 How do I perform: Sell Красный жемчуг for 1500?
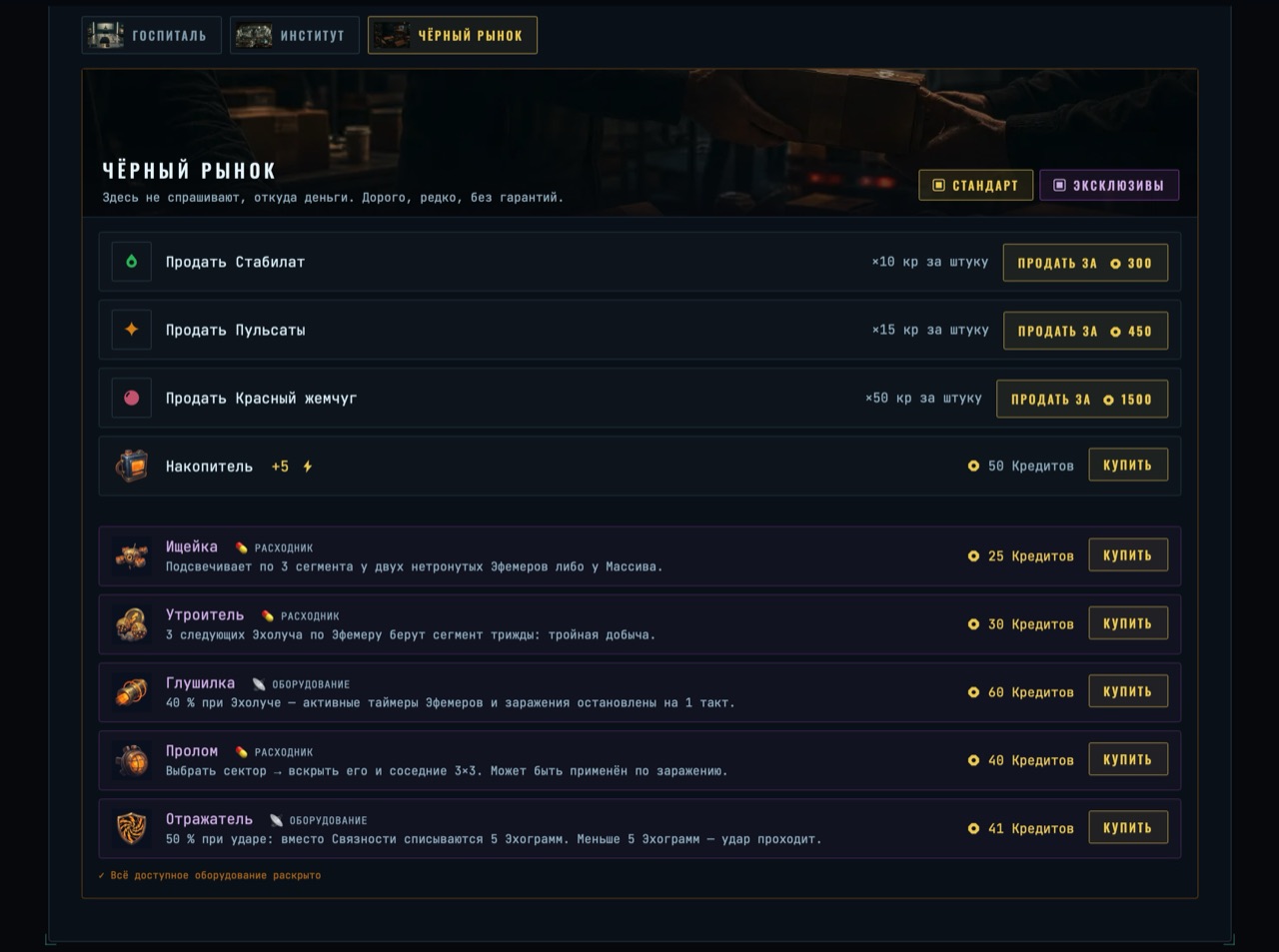(1082, 399)
